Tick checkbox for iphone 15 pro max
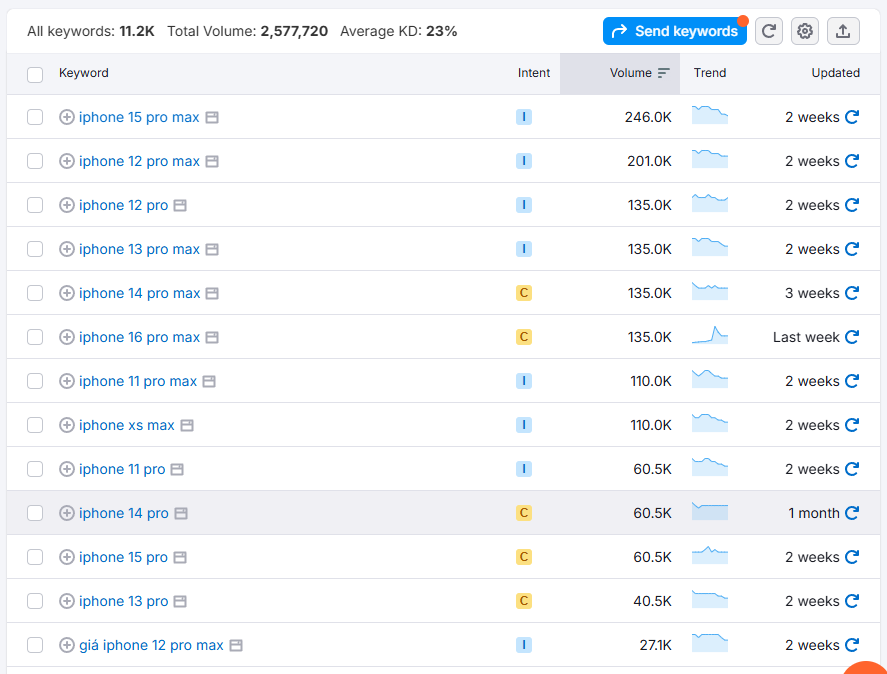Screen dimensions: 887x674 tap(35, 117)
